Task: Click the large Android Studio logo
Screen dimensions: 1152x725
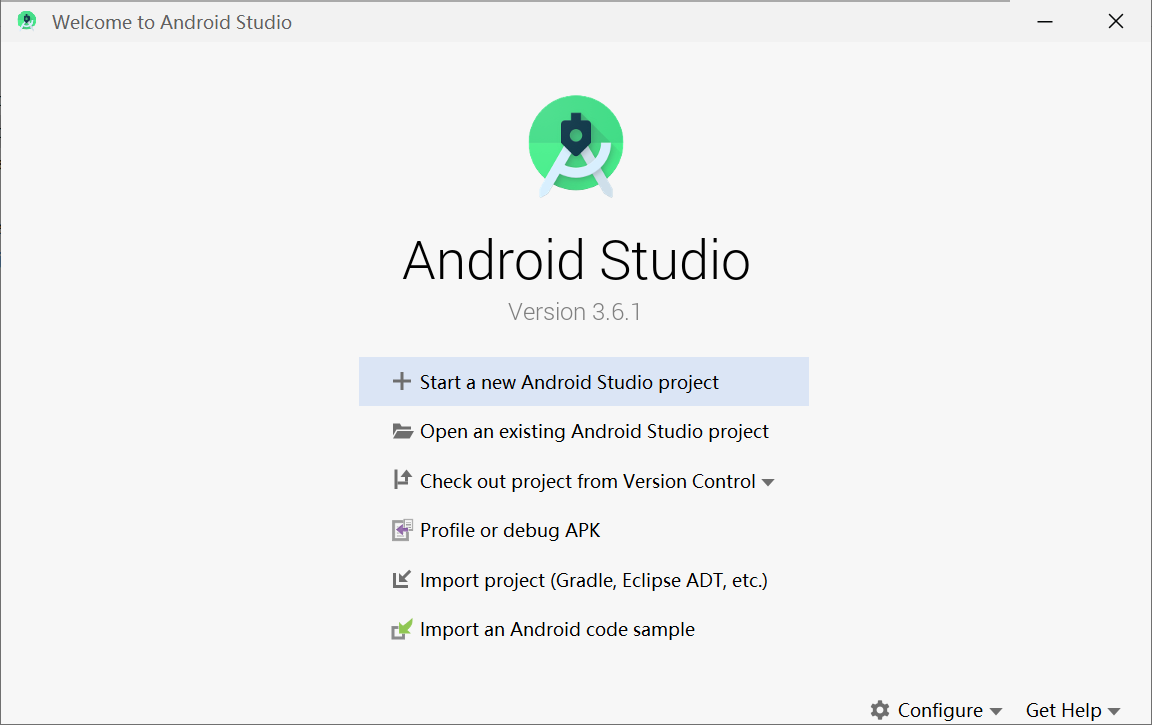Action: coord(576,146)
